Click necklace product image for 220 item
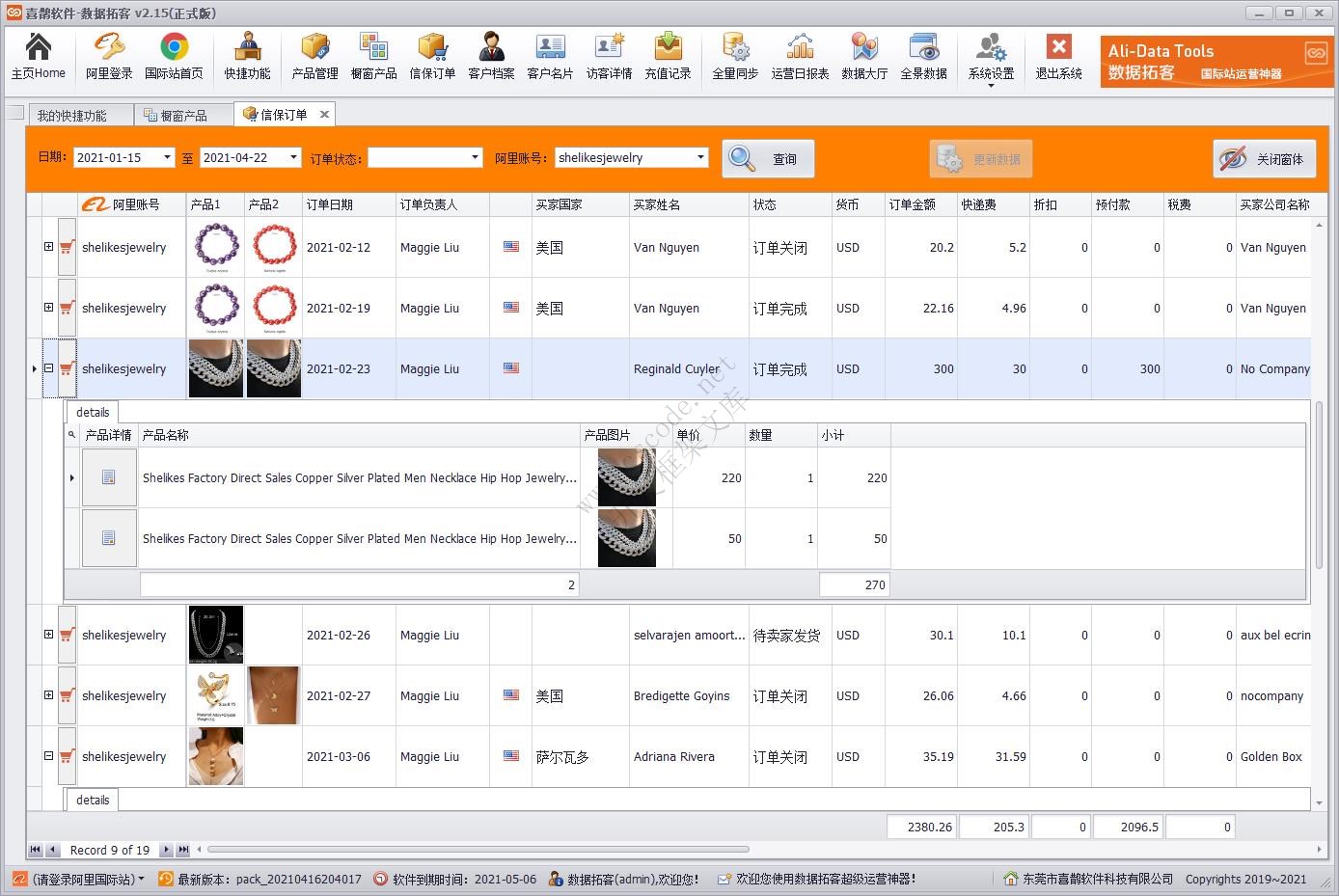1339x896 pixels. click(627, 477)
